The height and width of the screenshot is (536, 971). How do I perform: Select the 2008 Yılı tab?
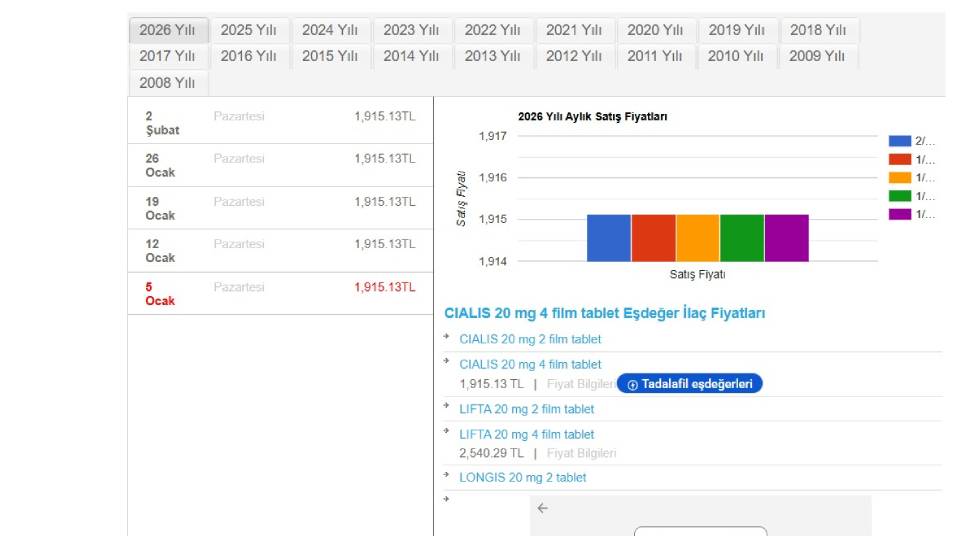point(167,83)
